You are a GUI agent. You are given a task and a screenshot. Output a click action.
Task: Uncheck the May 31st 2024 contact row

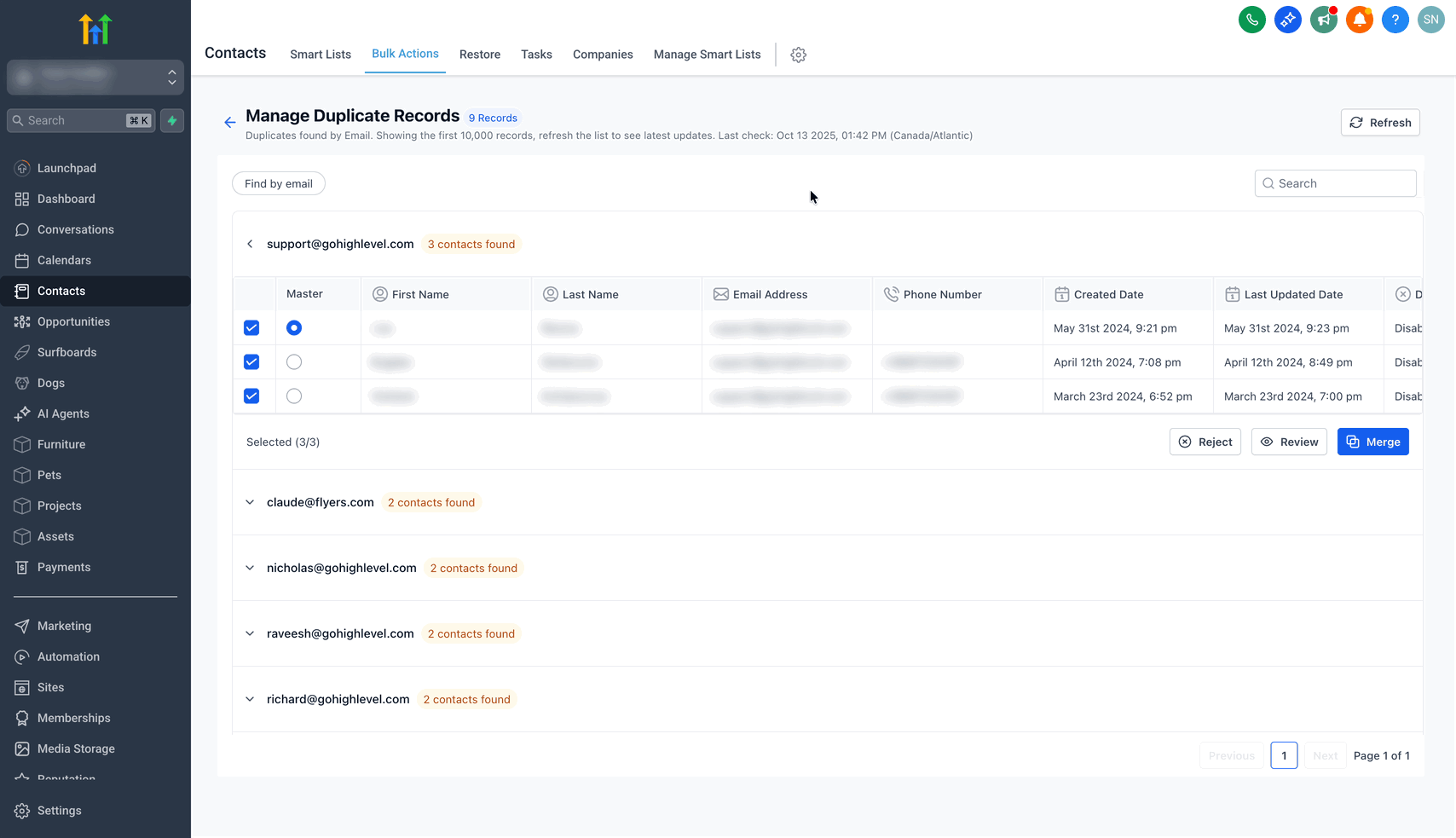[251, 328]
